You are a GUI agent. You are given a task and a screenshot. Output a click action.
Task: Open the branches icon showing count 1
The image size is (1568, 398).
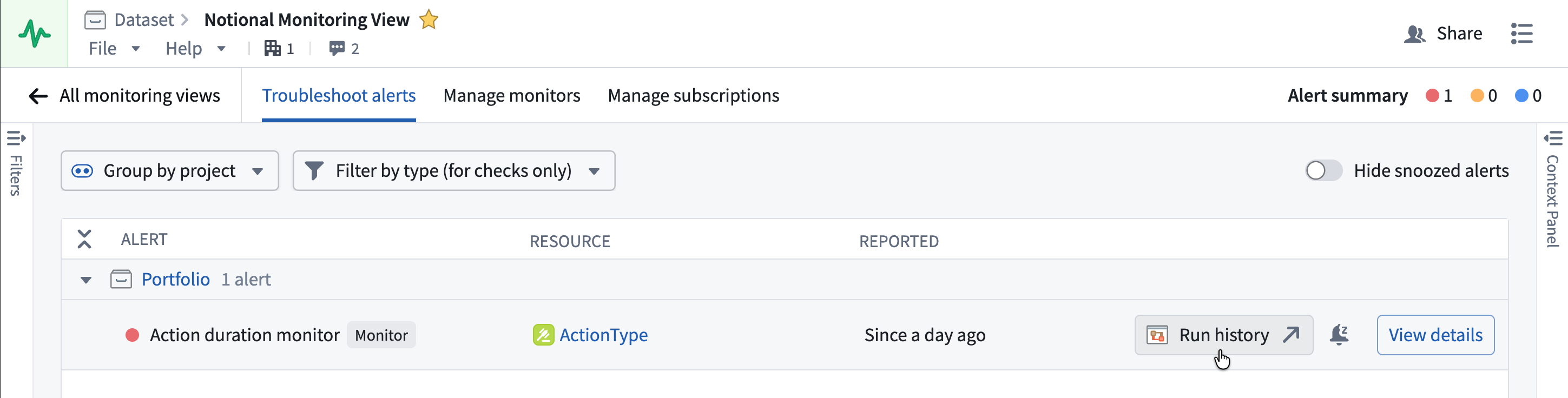pos(274,48)
